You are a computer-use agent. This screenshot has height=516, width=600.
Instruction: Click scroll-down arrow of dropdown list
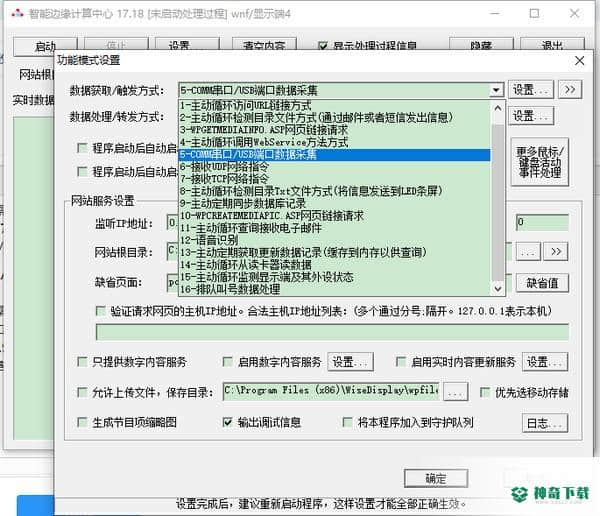tap(497, 288)
